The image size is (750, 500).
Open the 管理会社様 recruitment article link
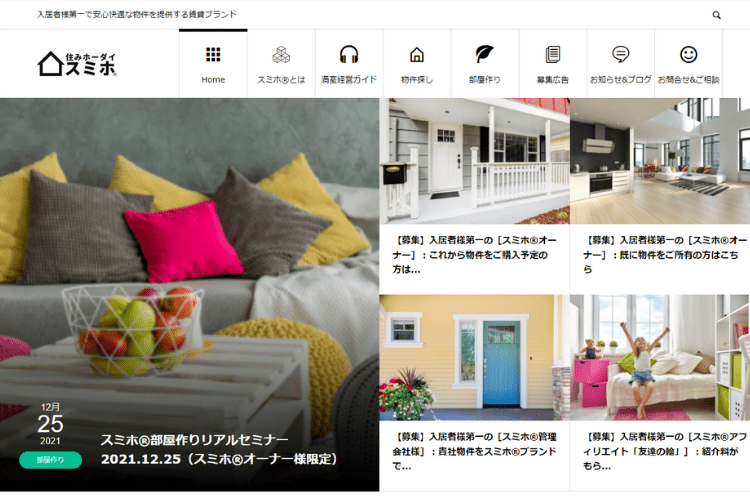tap(476, 451)
